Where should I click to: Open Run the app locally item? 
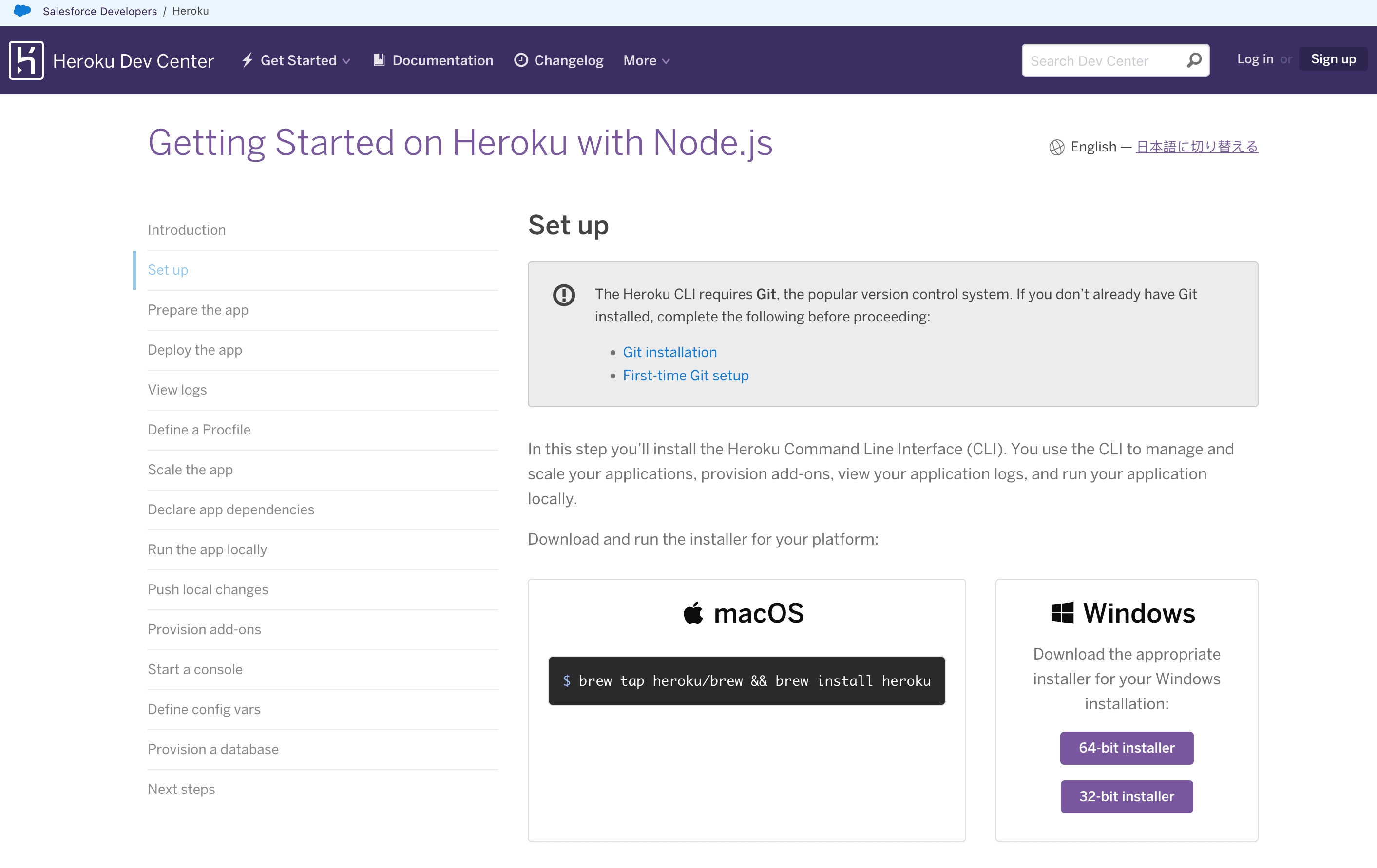tap(323, 549)
